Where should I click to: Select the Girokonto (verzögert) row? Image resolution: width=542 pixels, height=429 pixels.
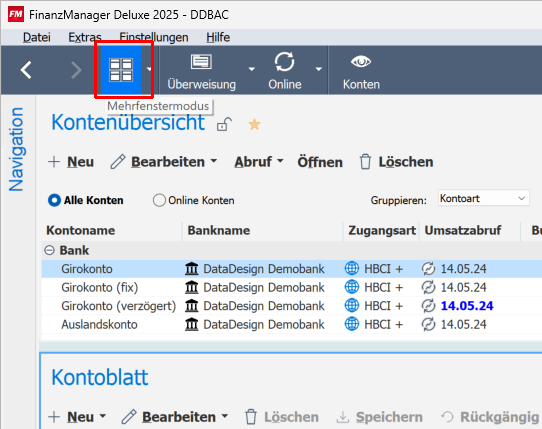[292, 306]
